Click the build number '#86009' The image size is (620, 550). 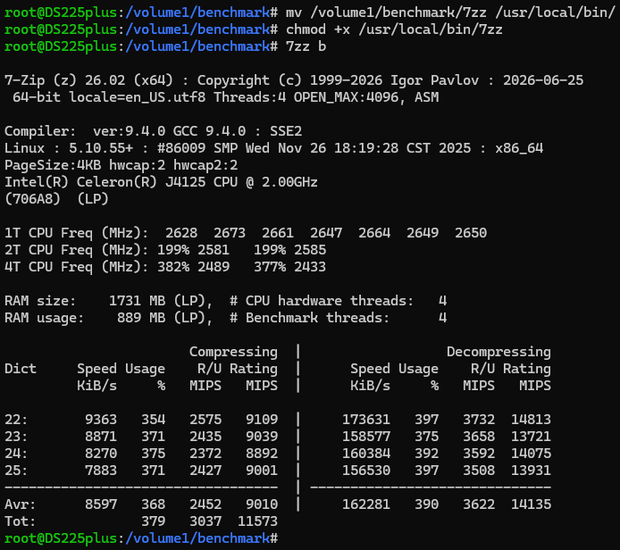[x=181, y=148]
